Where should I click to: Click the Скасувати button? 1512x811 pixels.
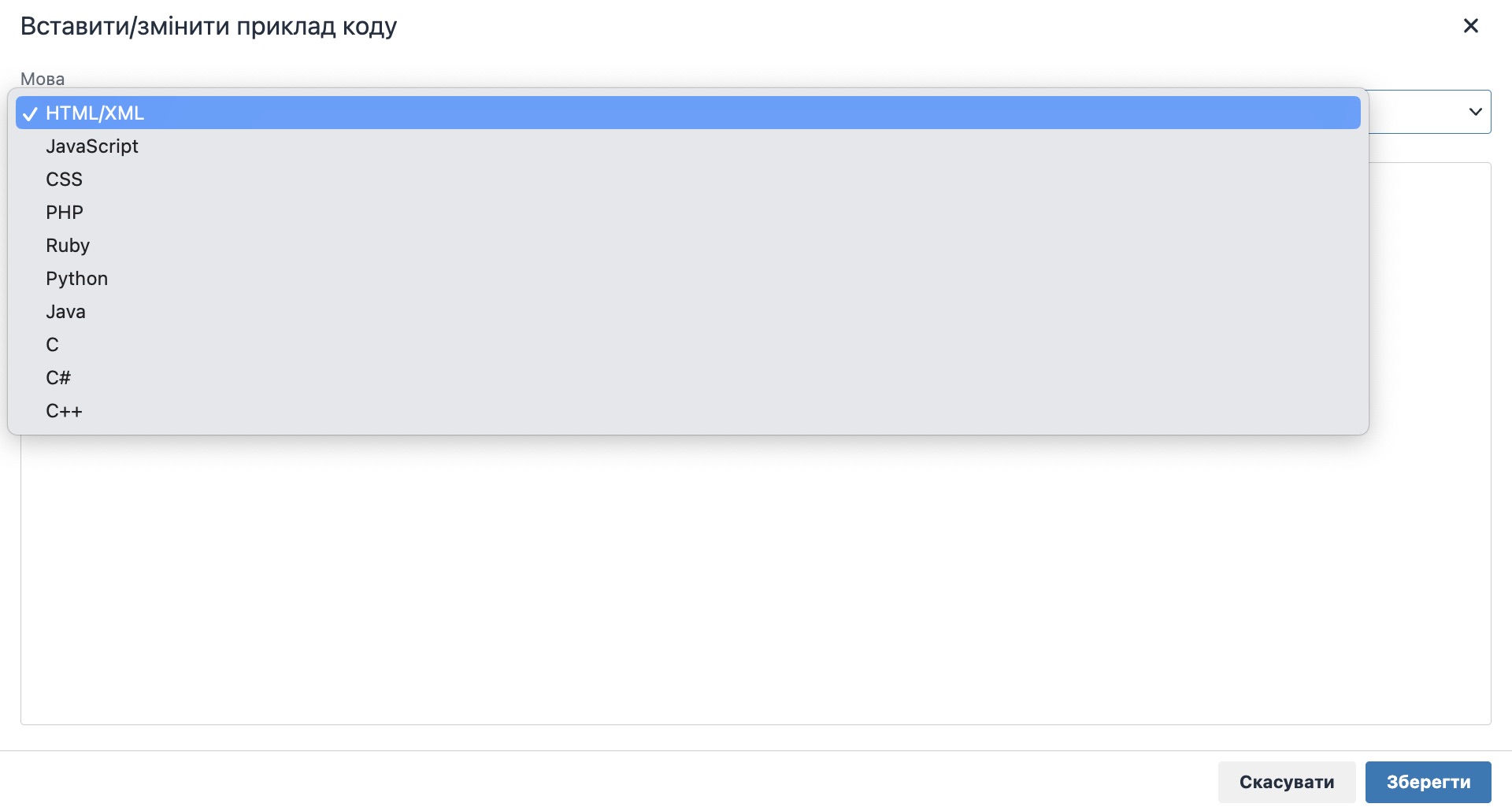point(1286,782)
